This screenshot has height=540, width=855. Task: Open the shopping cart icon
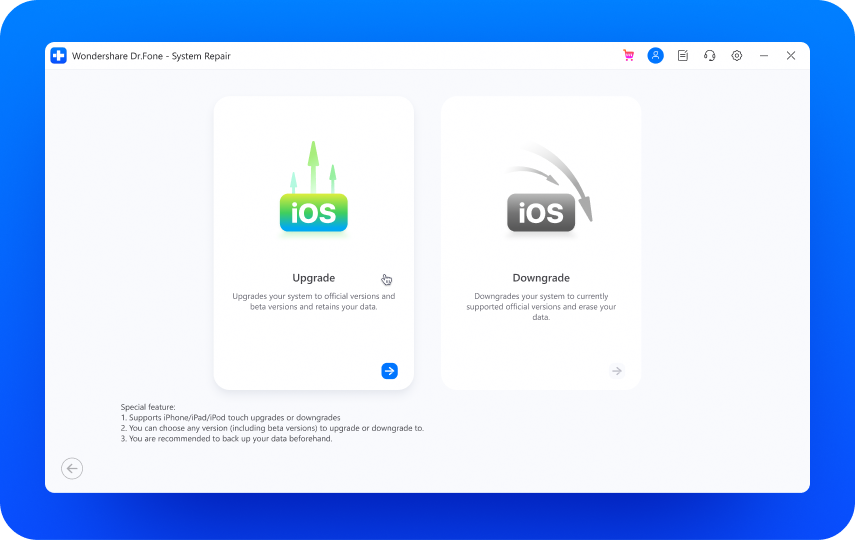click(x=628, y=56)
